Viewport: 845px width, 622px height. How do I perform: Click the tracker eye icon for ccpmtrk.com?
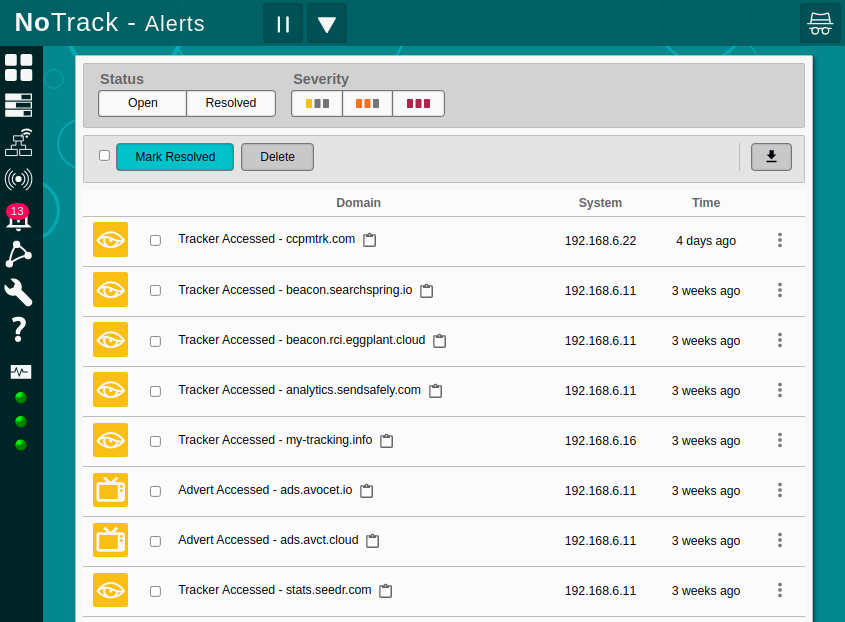pyautogui.click(x=110, y=239)
